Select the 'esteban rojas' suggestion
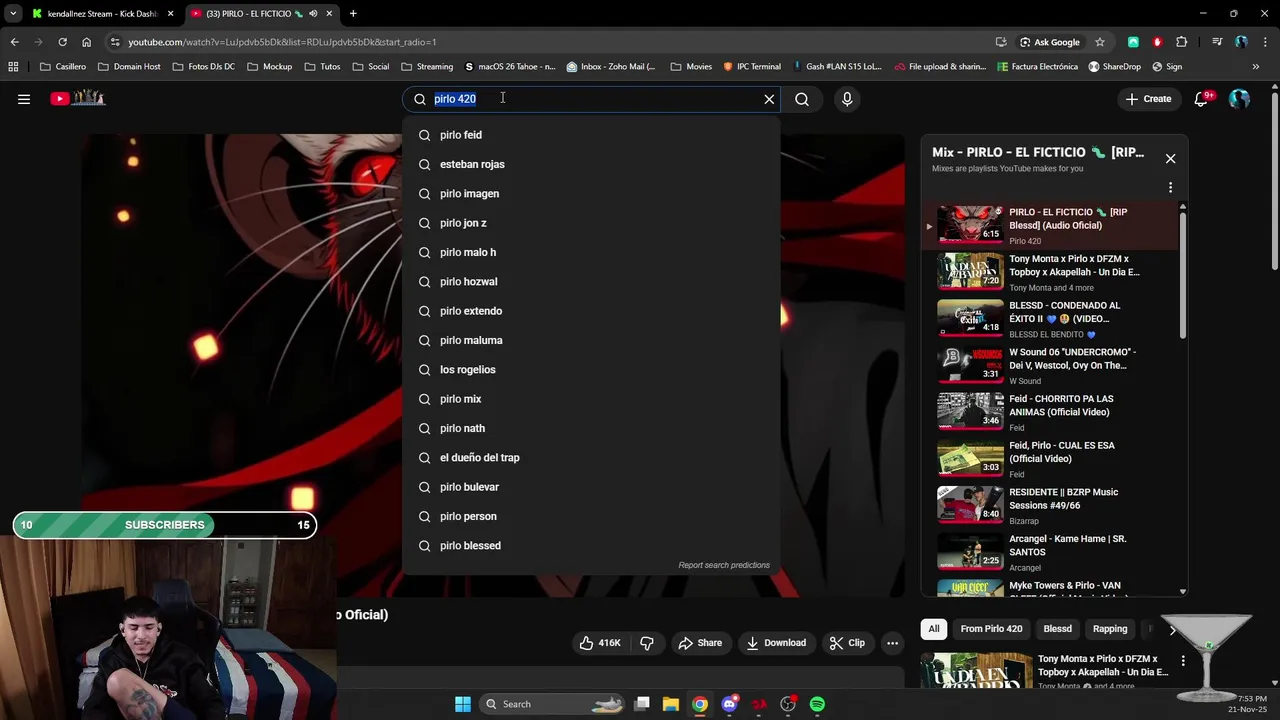The width and height of the screenshot is (1280, 720). pos(591,164)
